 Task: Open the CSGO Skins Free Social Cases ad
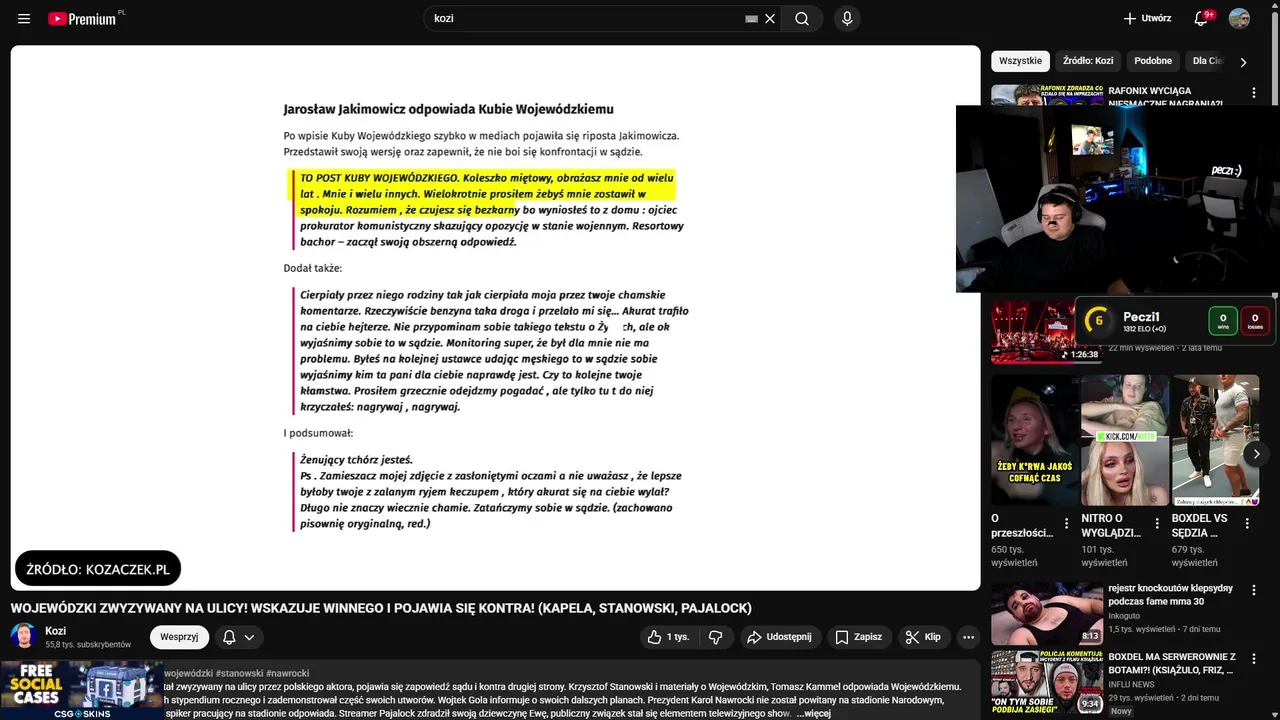tap(82, 690)
